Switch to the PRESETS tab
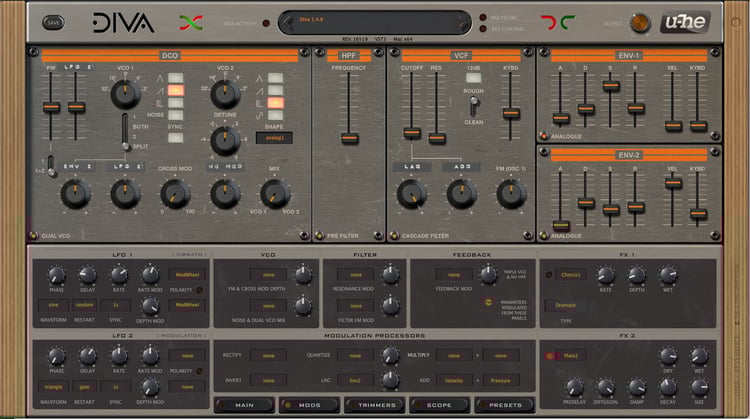The height and width of the screenshot is (419, 750). pos(505,405)
